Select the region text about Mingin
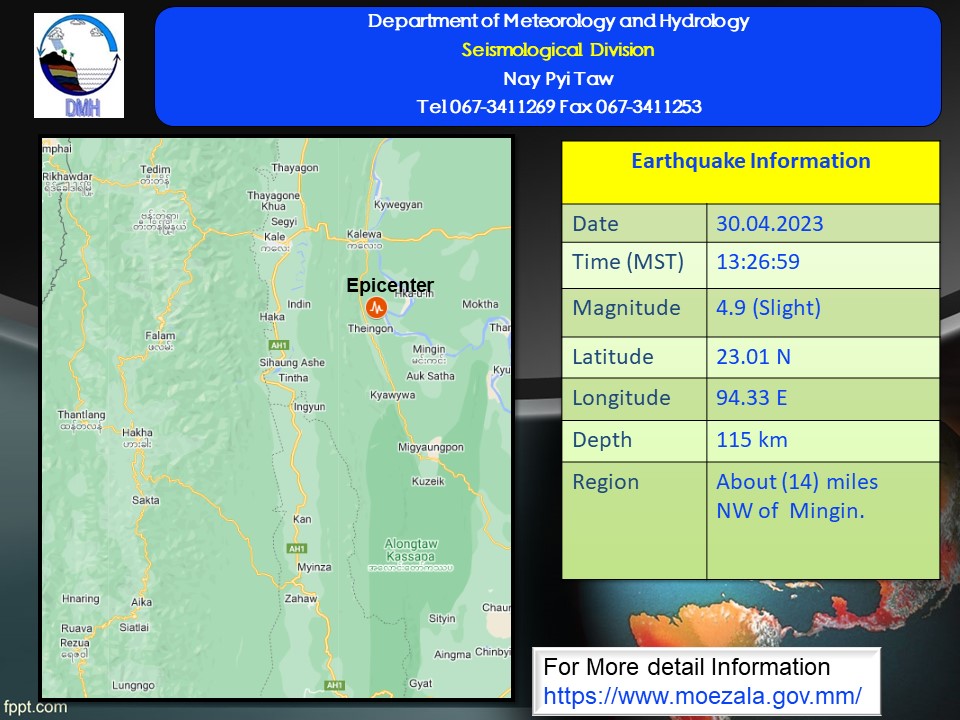Screen dimensions: 960x720 797,497
